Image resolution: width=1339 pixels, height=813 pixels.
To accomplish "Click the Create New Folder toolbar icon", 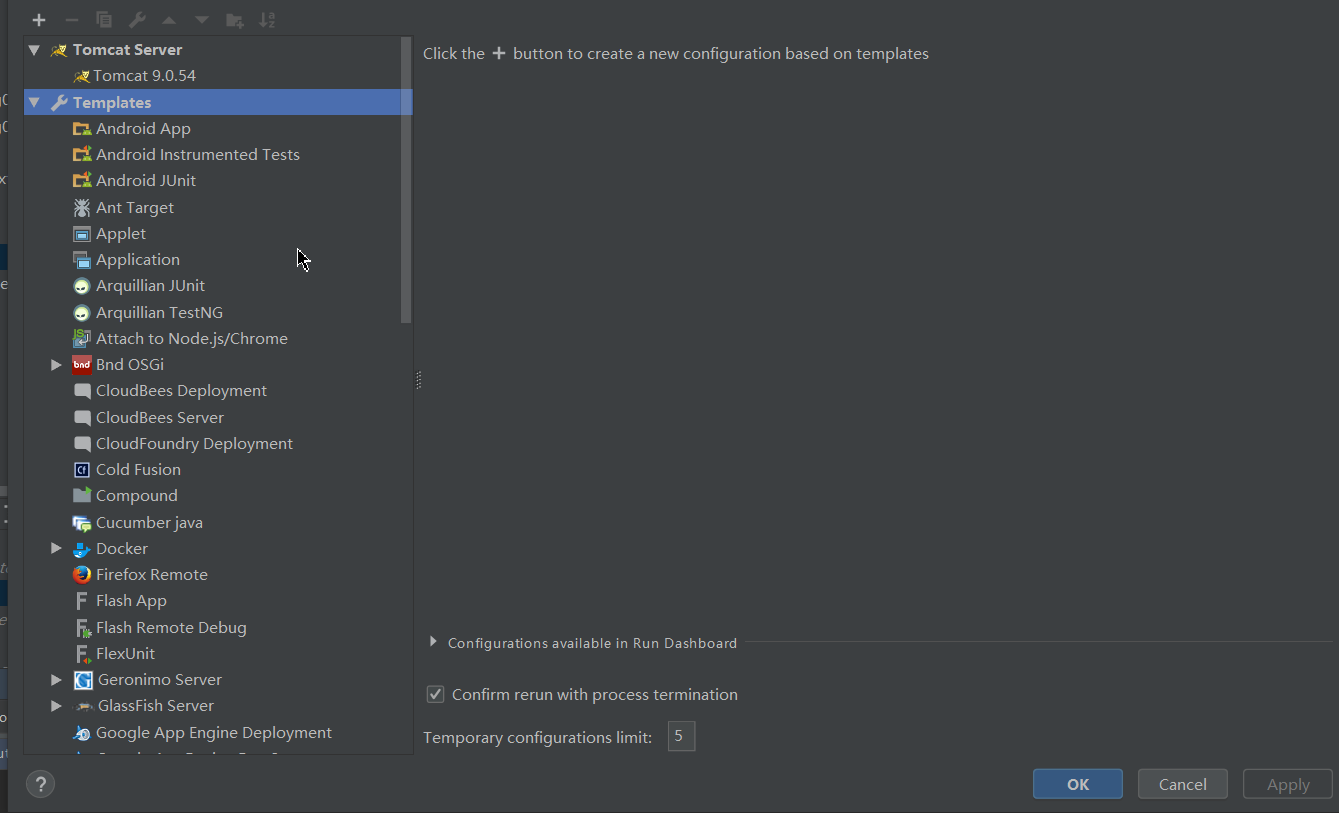I will (234, 20).
